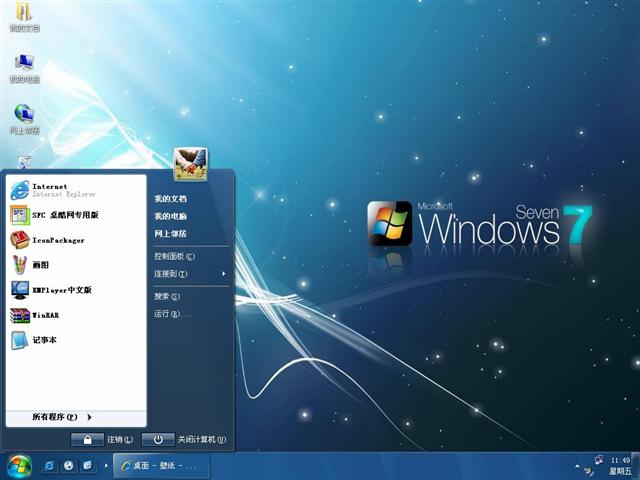Select 我的电脑 in Start menu right pane
Screen dimensions: 640x480
(170, 216)
